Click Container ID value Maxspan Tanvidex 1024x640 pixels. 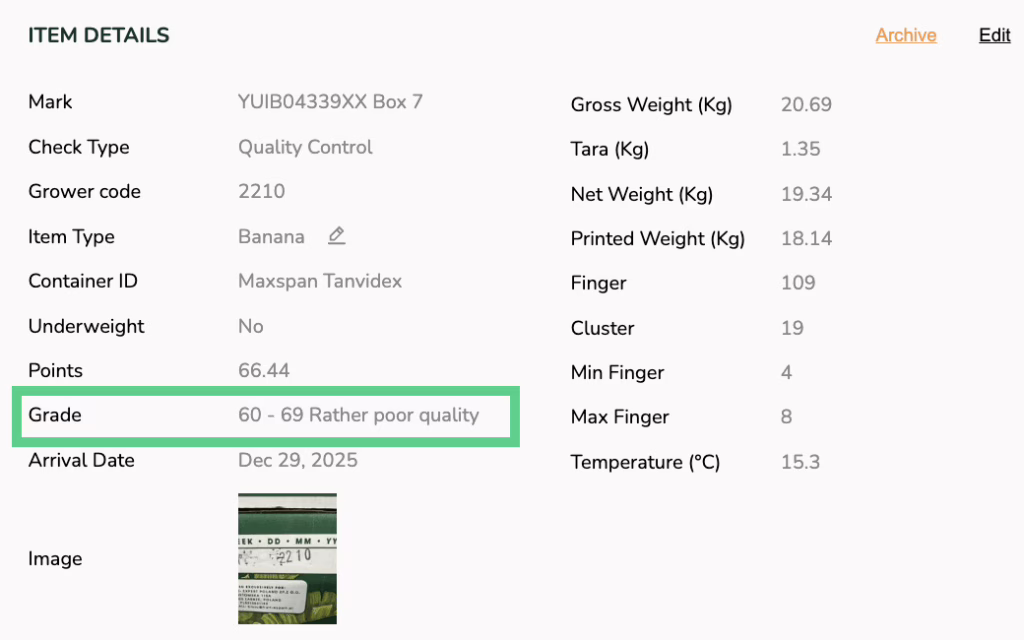tap(320, 281)
